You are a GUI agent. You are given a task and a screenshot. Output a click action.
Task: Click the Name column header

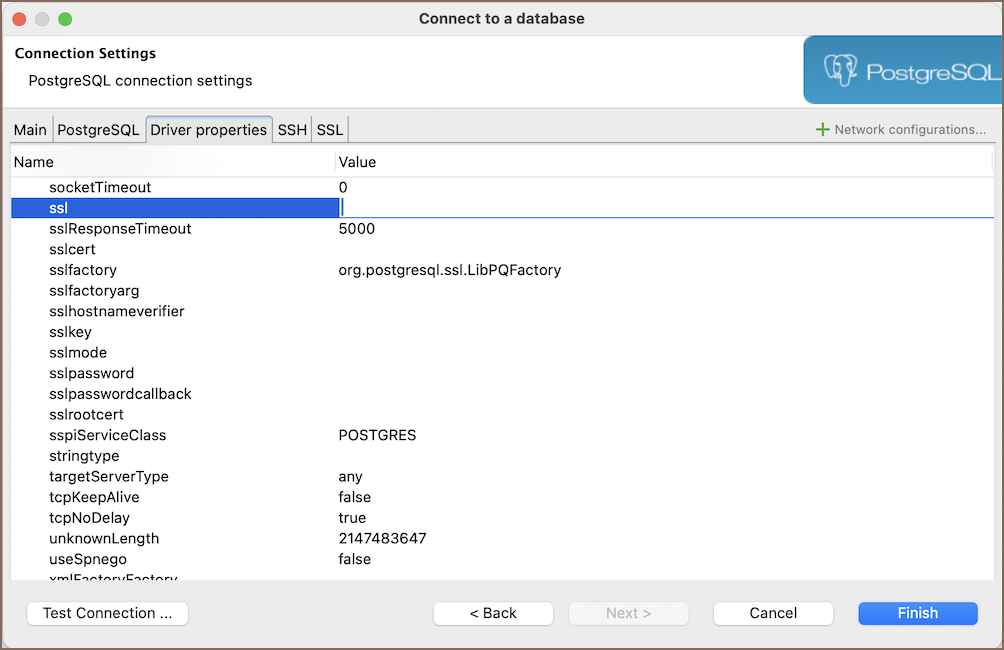(x=34, y=162)
